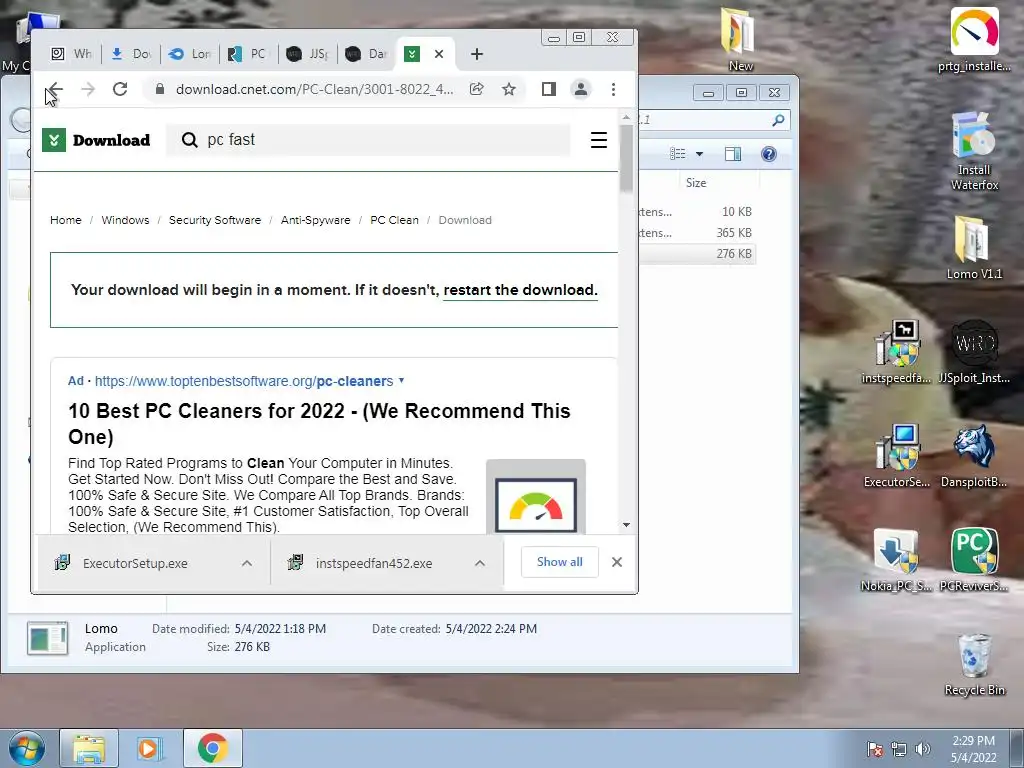Bookmark this page with the star icon
This screenshot has height=768, width=1024.
[509, 89]
